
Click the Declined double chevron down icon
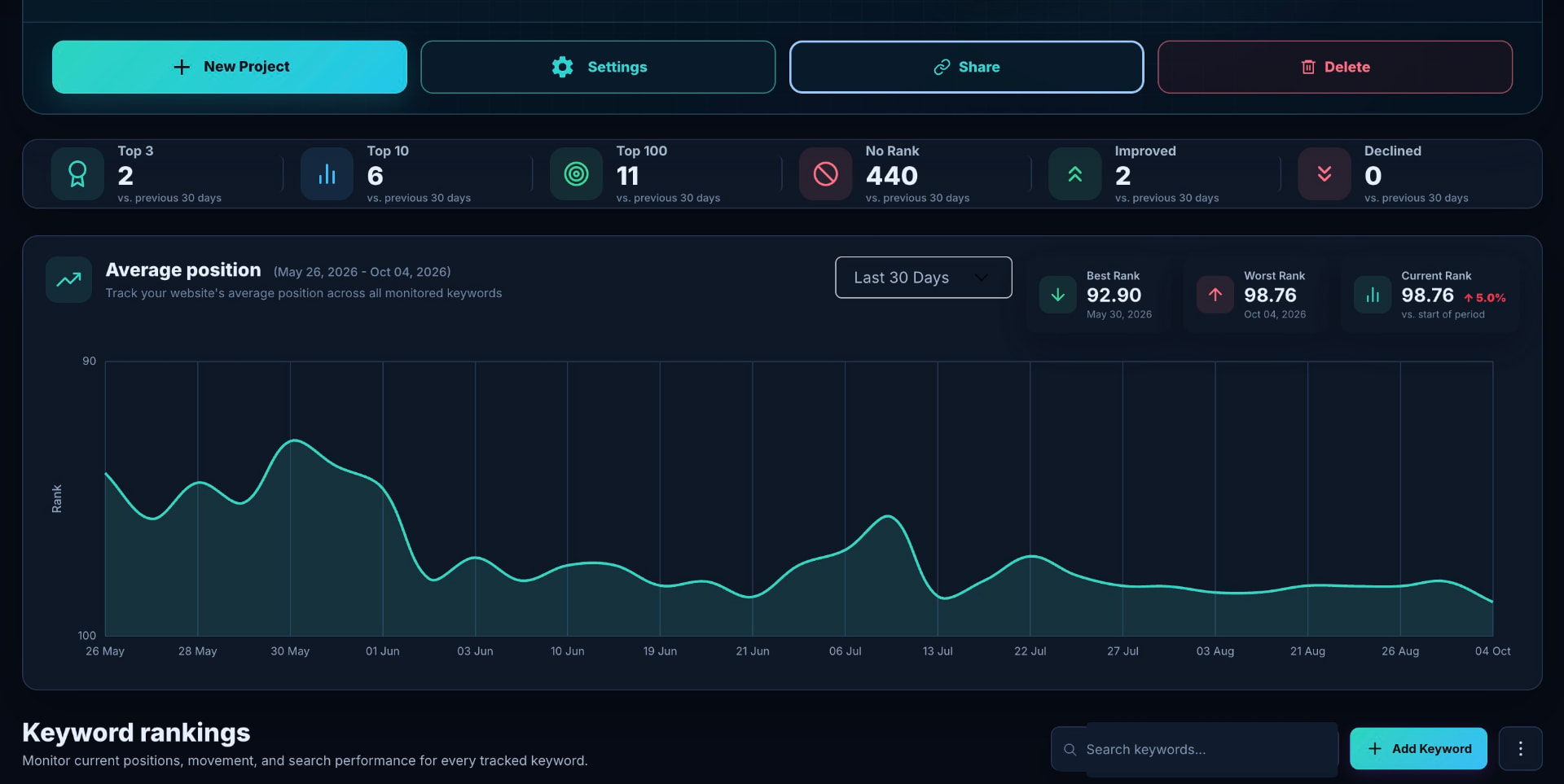coord(1324,174)
